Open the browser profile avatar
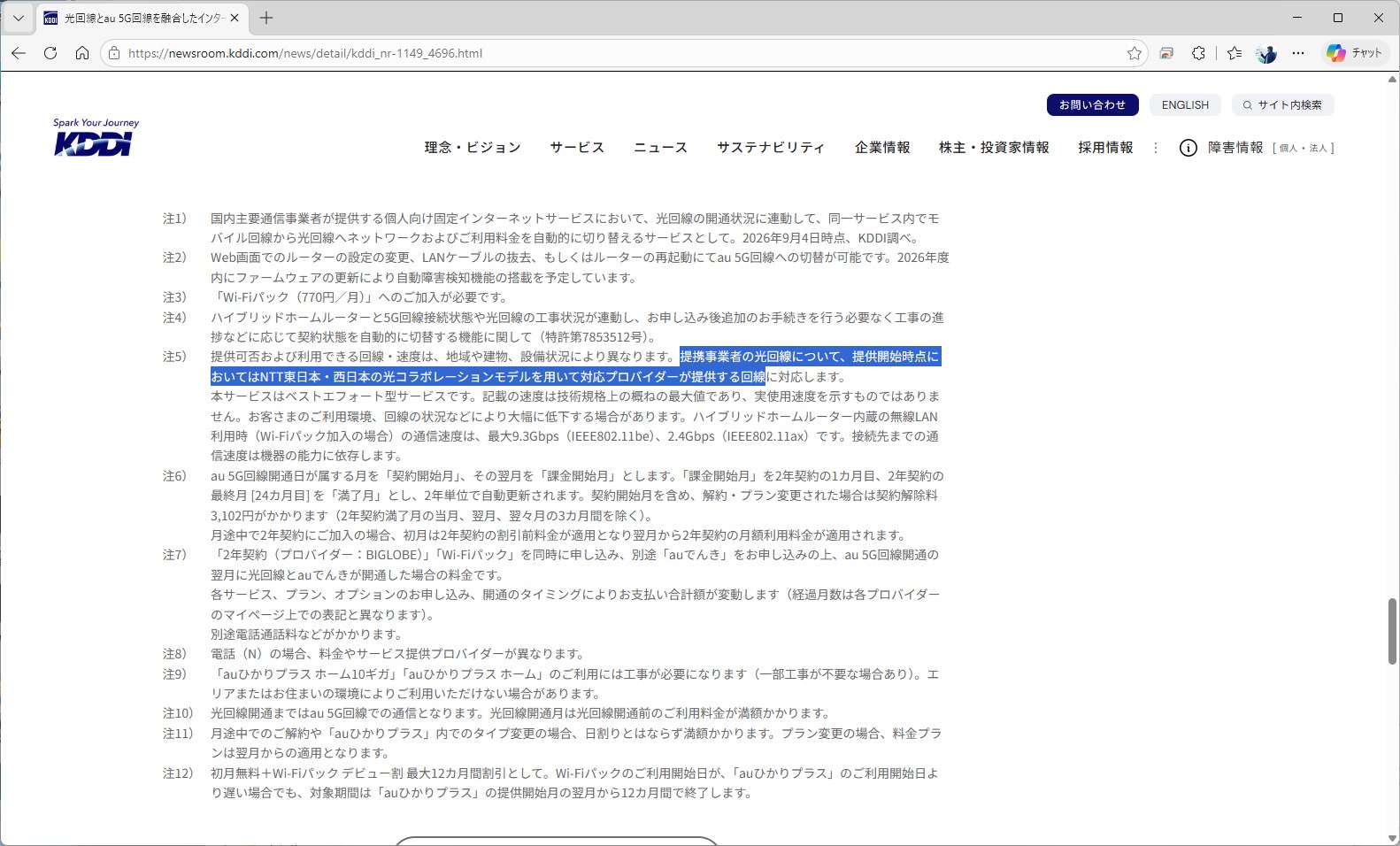The height and width of the screenshot is (846, 1400). [x=1266, y=53]
